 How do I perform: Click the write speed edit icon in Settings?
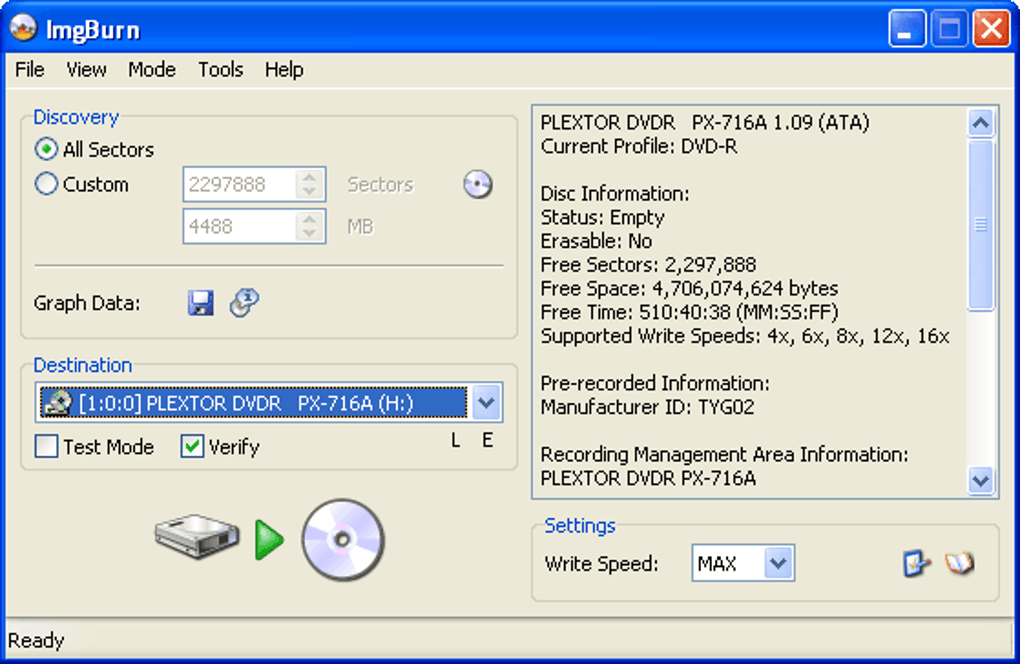(x=917, y=563)
